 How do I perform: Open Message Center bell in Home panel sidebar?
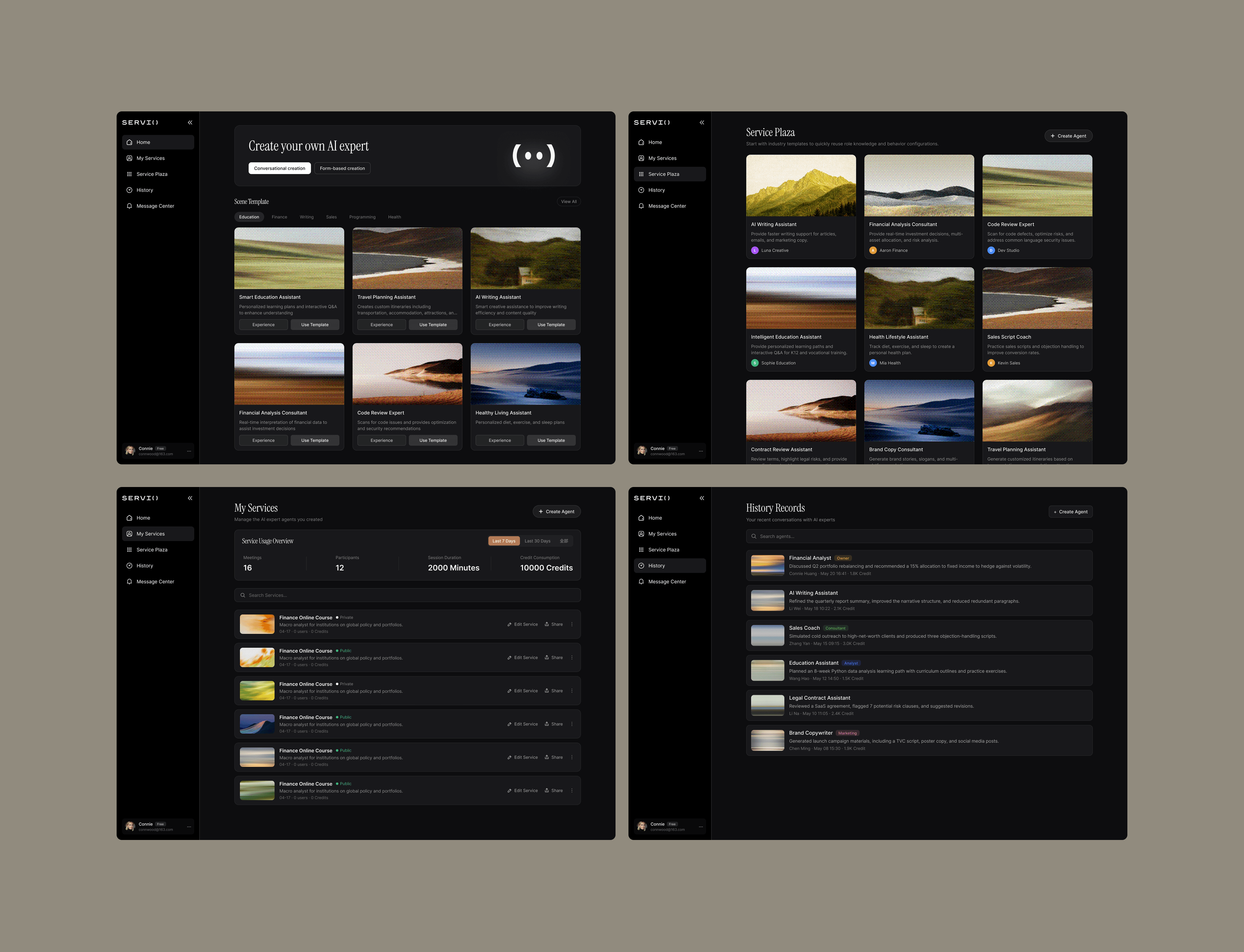pos(129,206)
